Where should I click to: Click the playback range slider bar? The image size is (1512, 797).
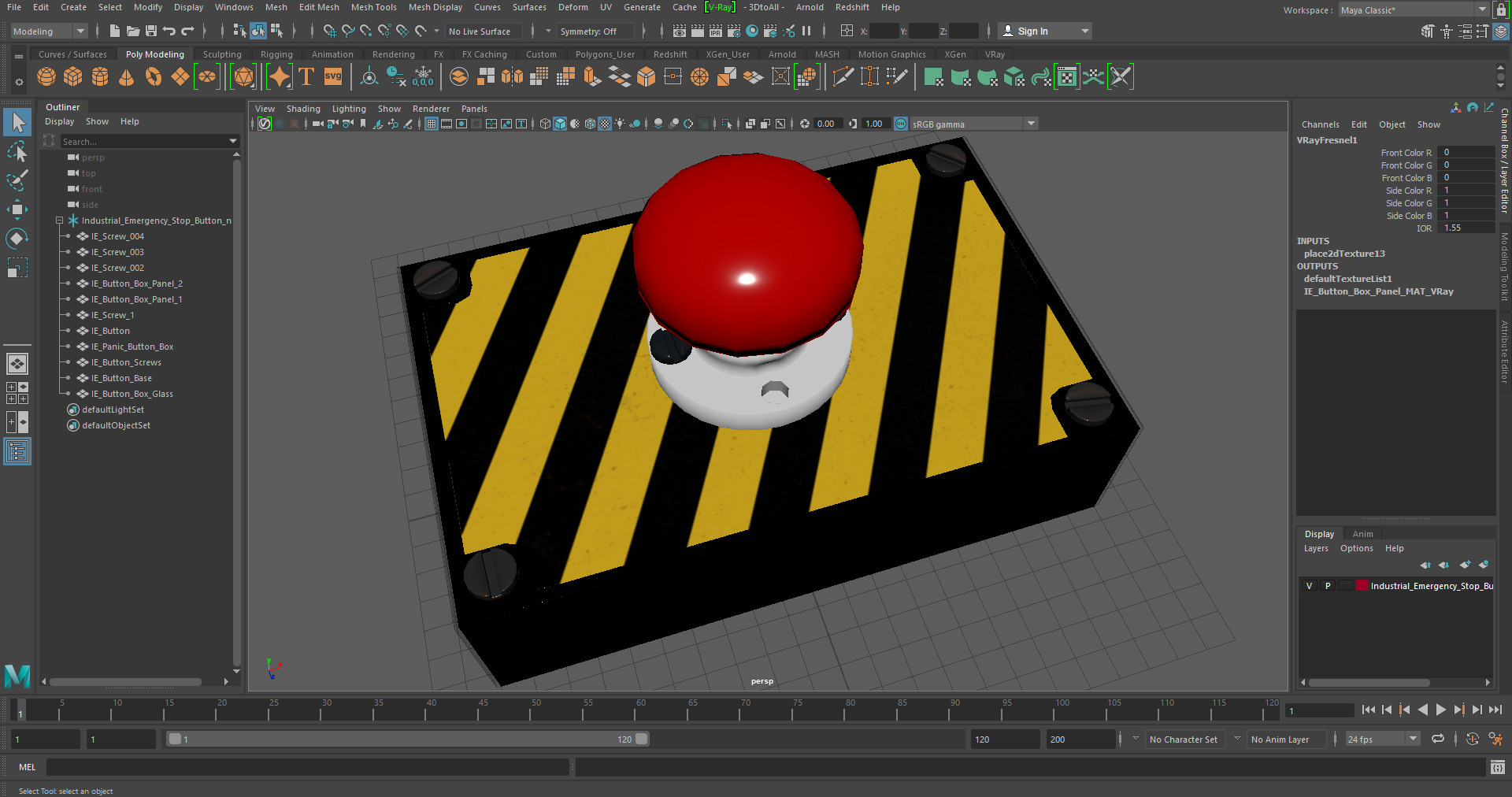[408, 739]
